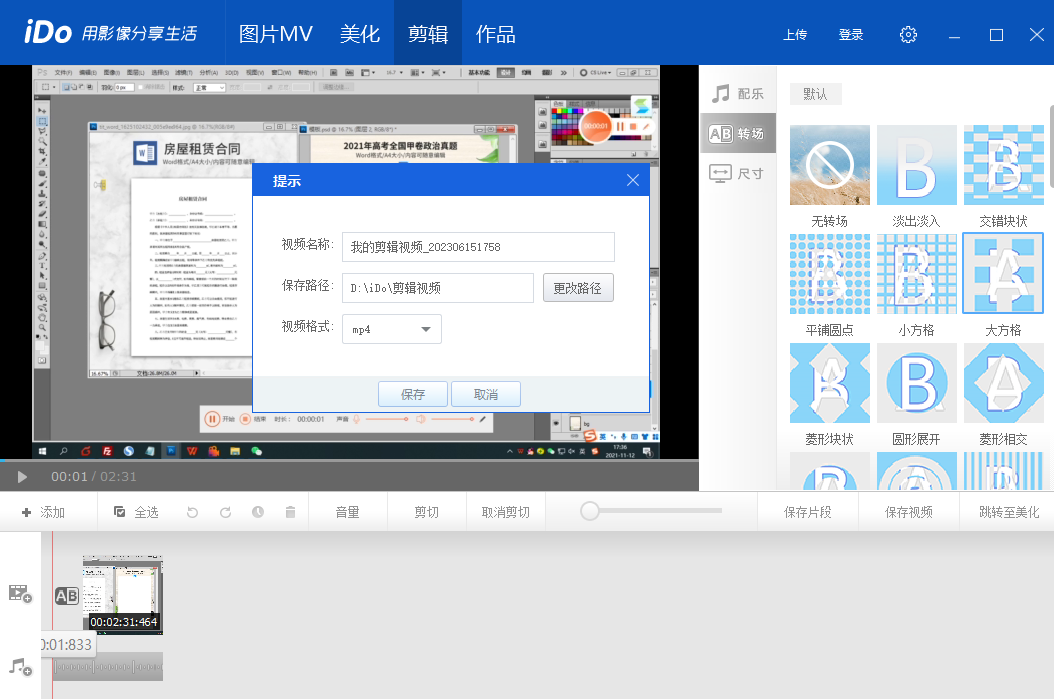
Task: Click 保存 to save the video
Action: pos(412,393)
